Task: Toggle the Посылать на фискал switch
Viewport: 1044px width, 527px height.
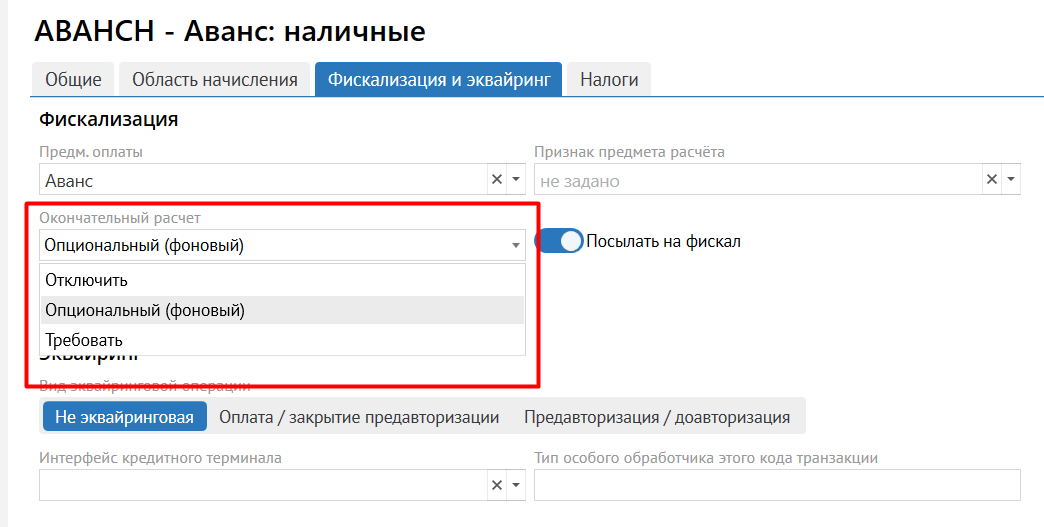Action: coord(560,241)
